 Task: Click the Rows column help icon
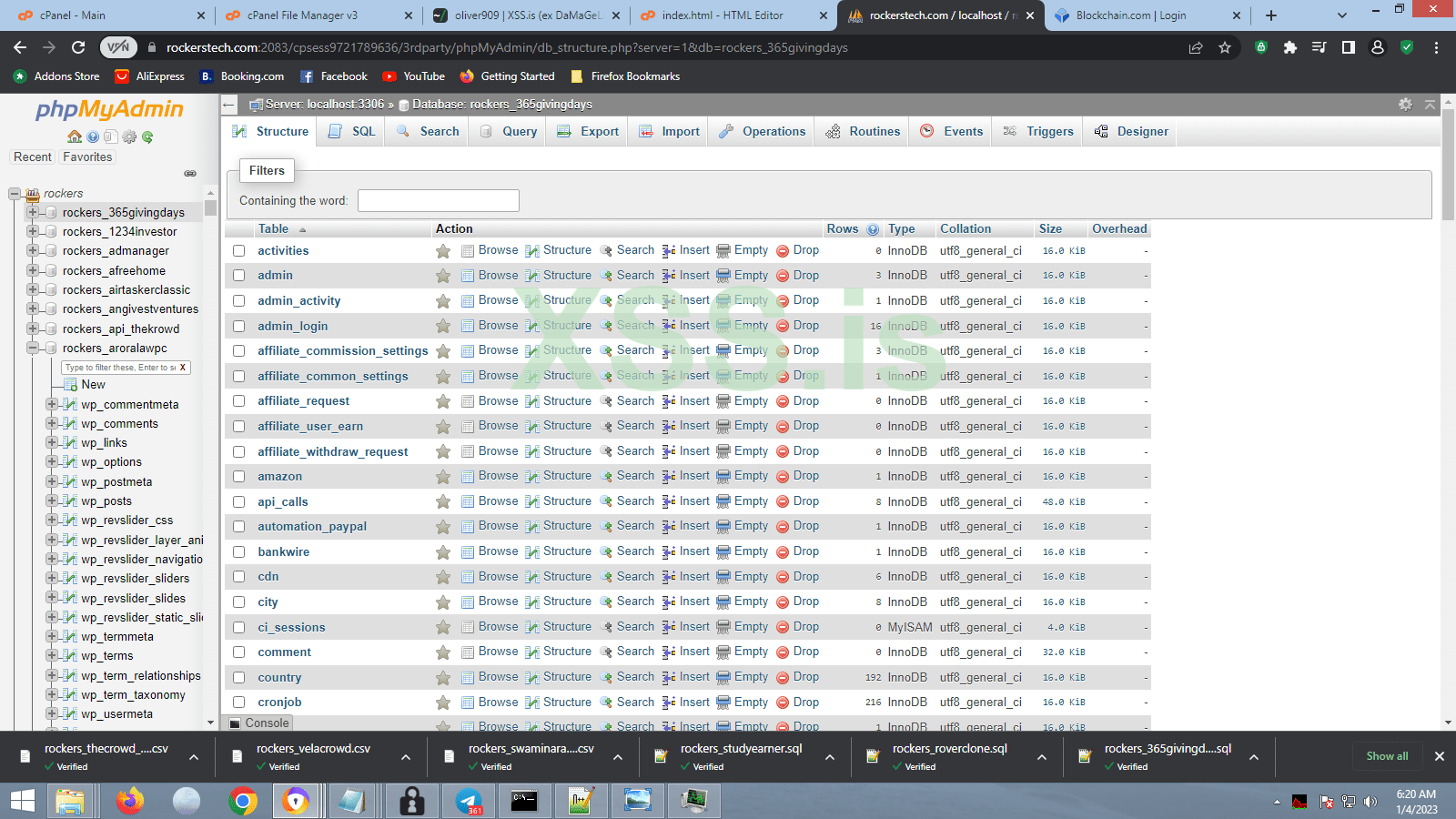(873, 228)
